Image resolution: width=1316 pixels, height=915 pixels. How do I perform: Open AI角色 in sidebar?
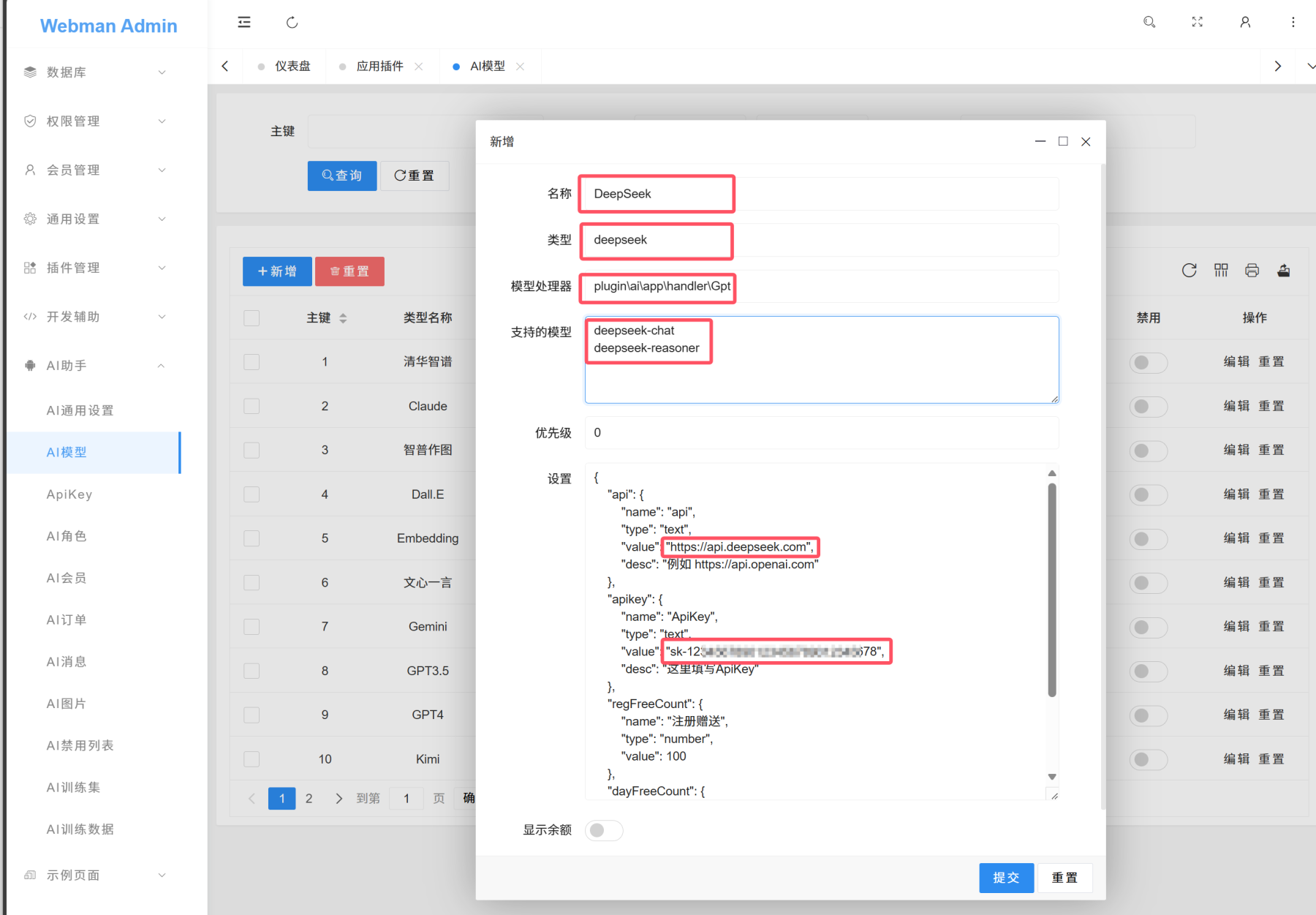[x=67, y=536]
